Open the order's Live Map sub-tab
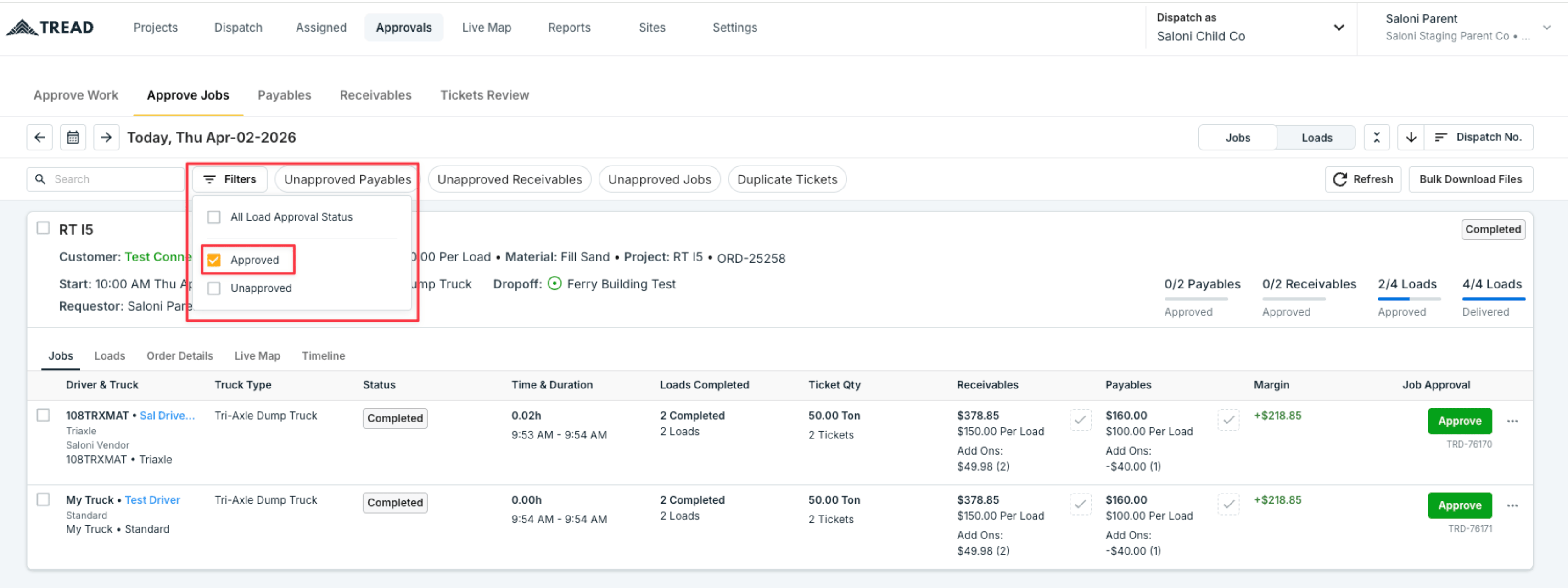1568x588 pixels. pos(258,356)
